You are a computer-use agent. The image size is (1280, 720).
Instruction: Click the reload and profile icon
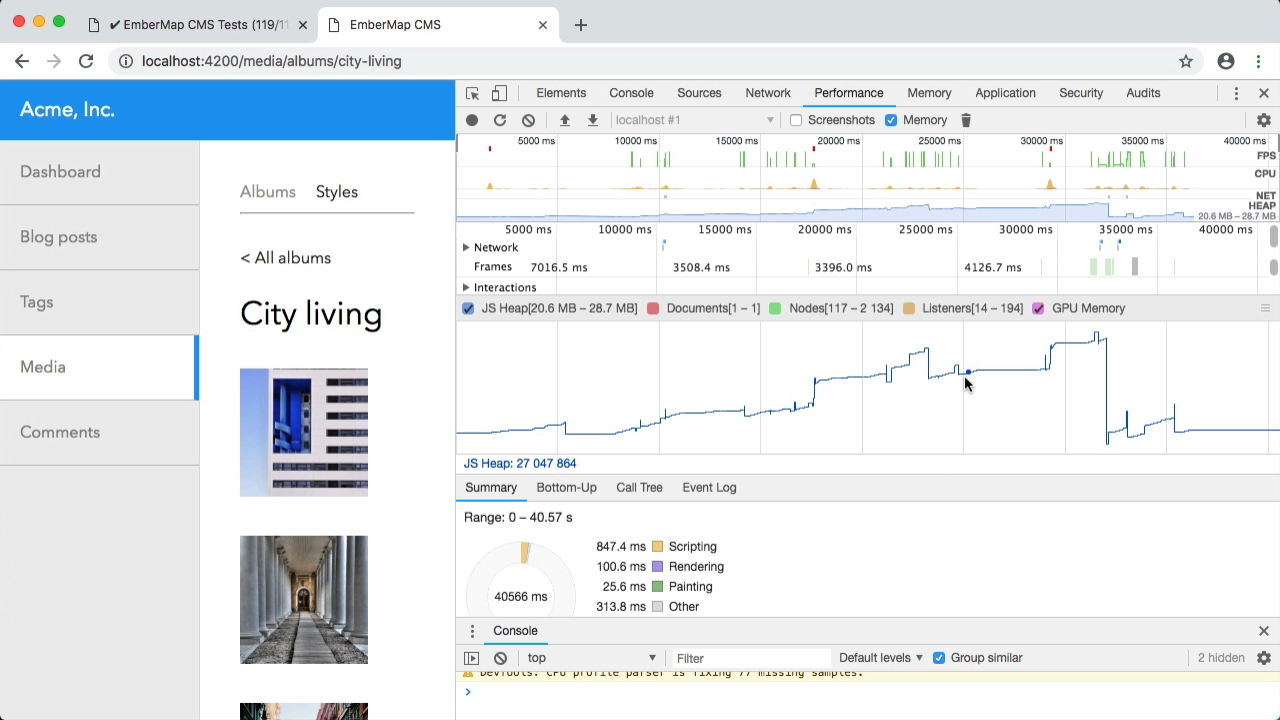500,120
